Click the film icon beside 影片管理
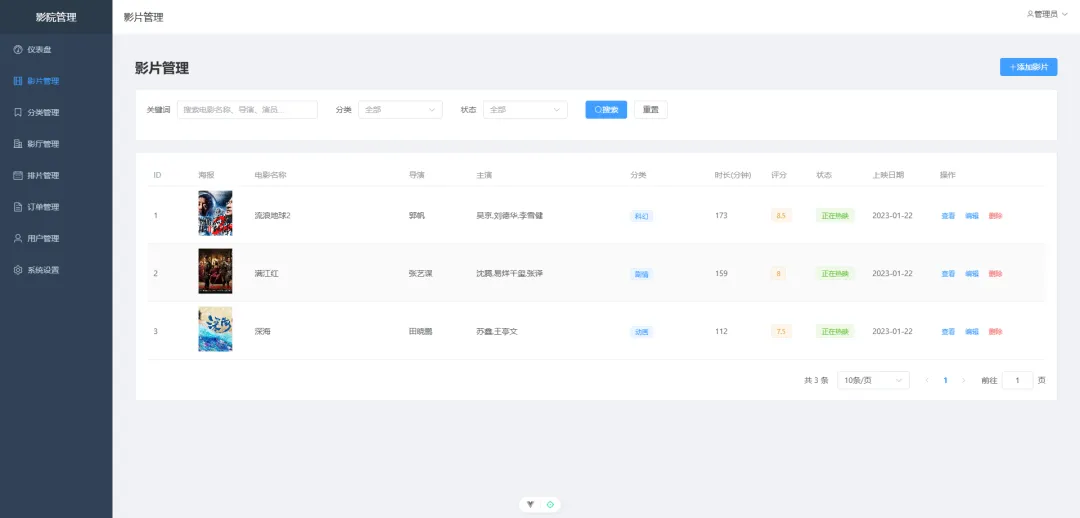Viewport: 1080px width, 518px height. [x=18, y=81]
